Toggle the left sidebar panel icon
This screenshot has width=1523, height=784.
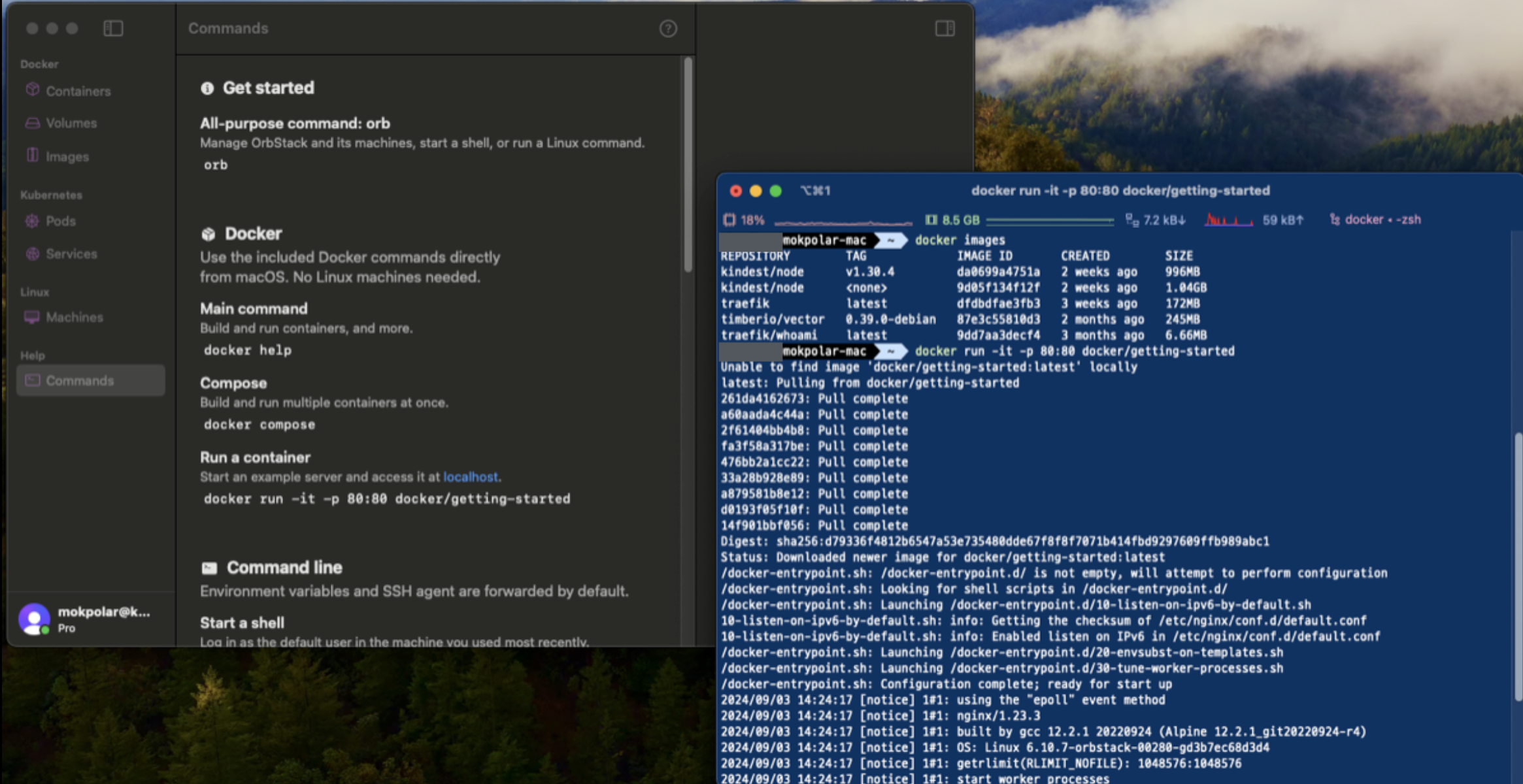(x=113, y=28)
